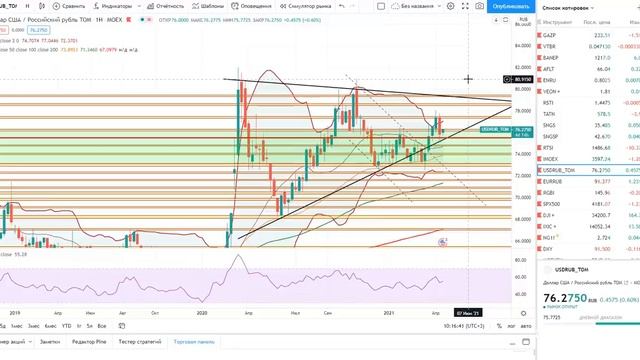Open the chart layout selector square icon
The height and width of the screenshot is (360, 640).
coord(381,6)
